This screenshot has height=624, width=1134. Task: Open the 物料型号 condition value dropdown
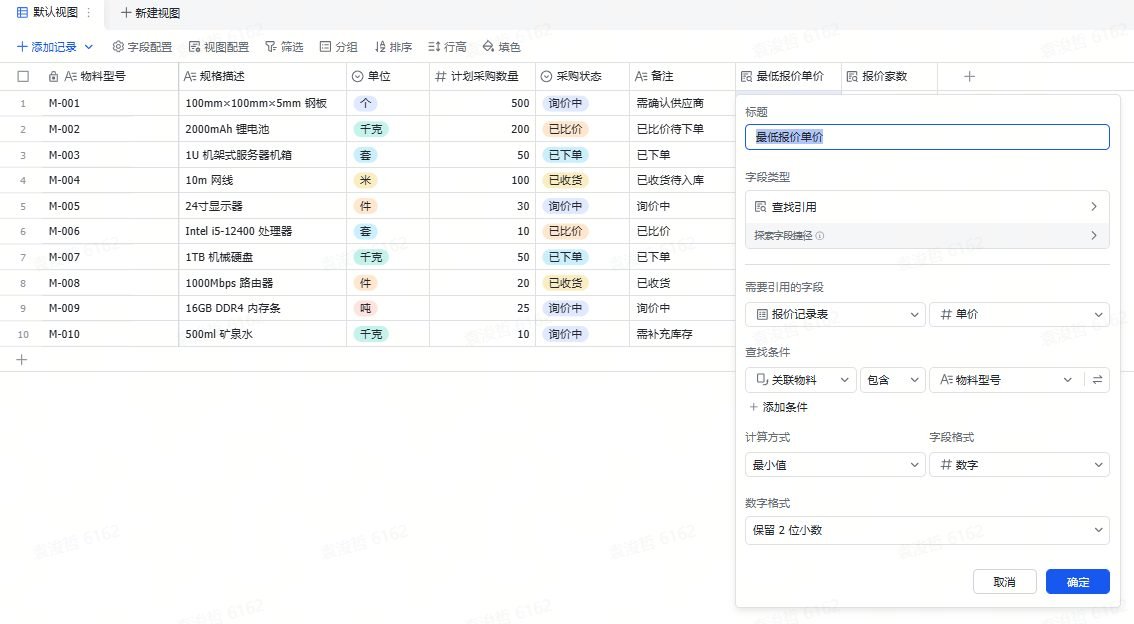[x=1006, y=380]
